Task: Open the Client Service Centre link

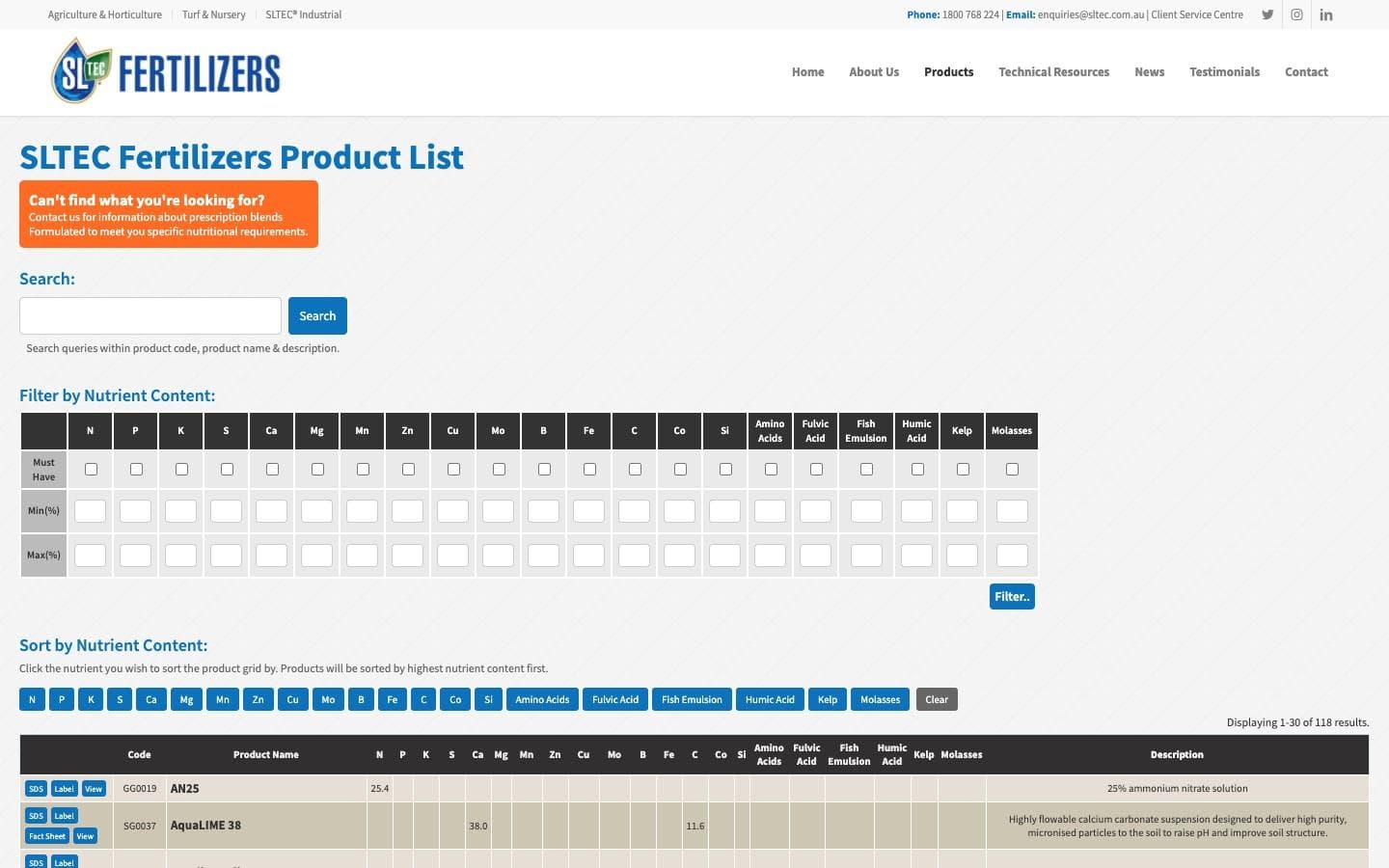Action: (x=1197, y=14)
